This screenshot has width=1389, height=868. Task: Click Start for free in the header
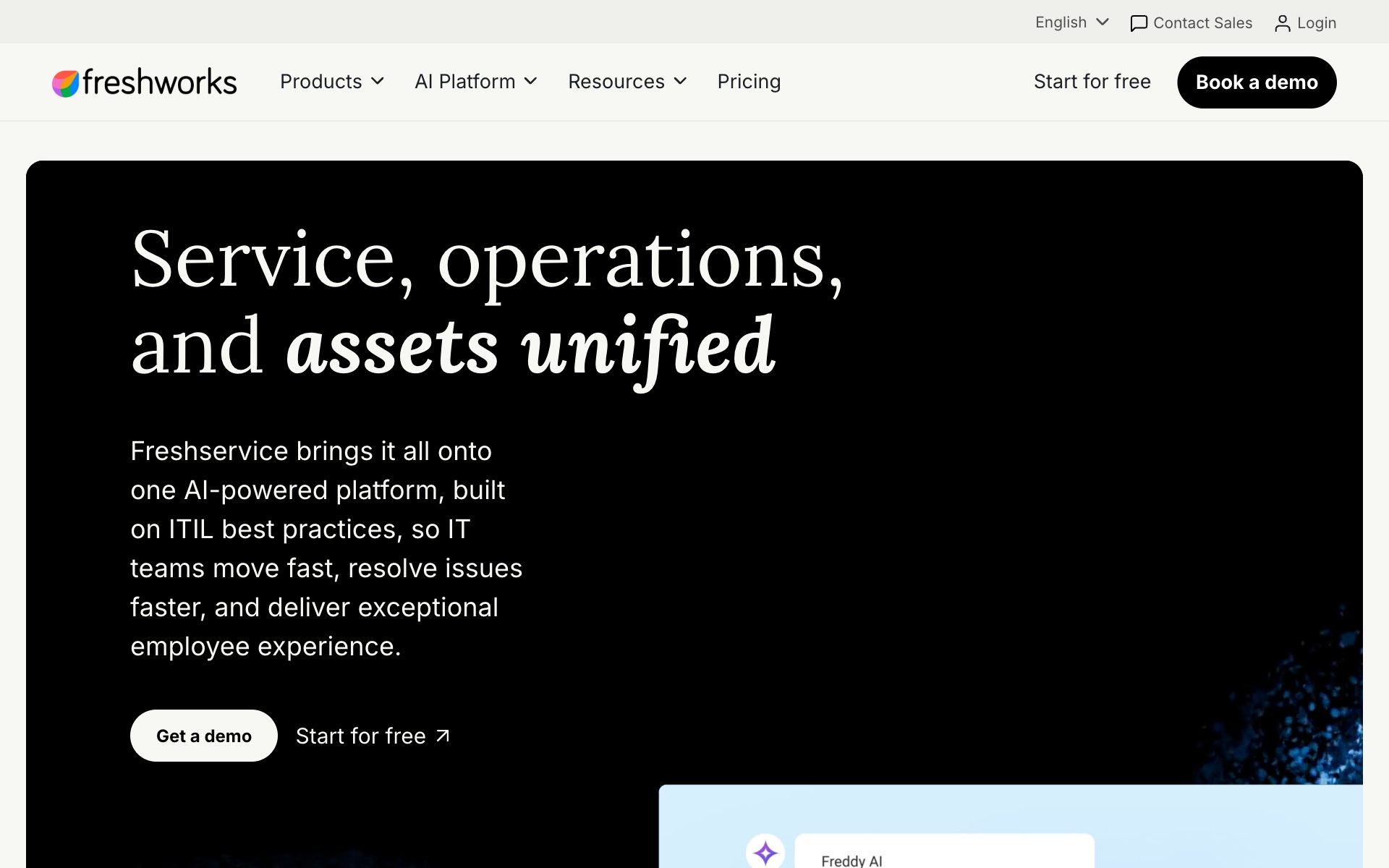1092,82
